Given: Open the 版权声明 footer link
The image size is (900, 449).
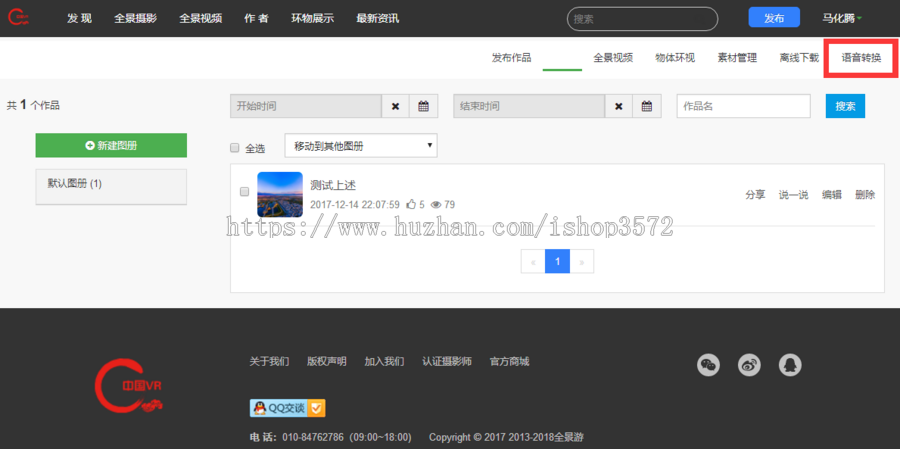Looking at the screenshot, I should (327, 362).
